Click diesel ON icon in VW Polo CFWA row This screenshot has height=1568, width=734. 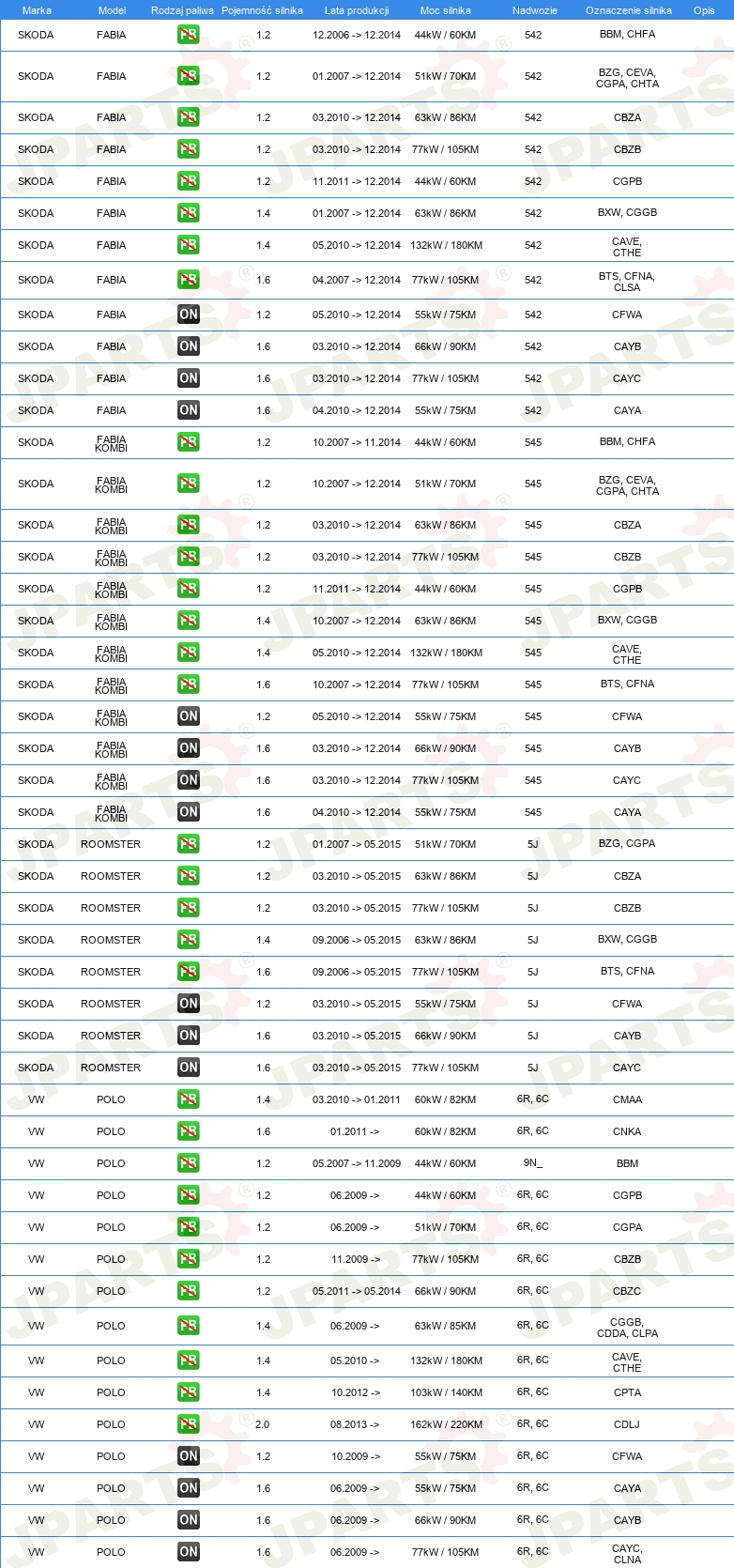coord(189,1456)
